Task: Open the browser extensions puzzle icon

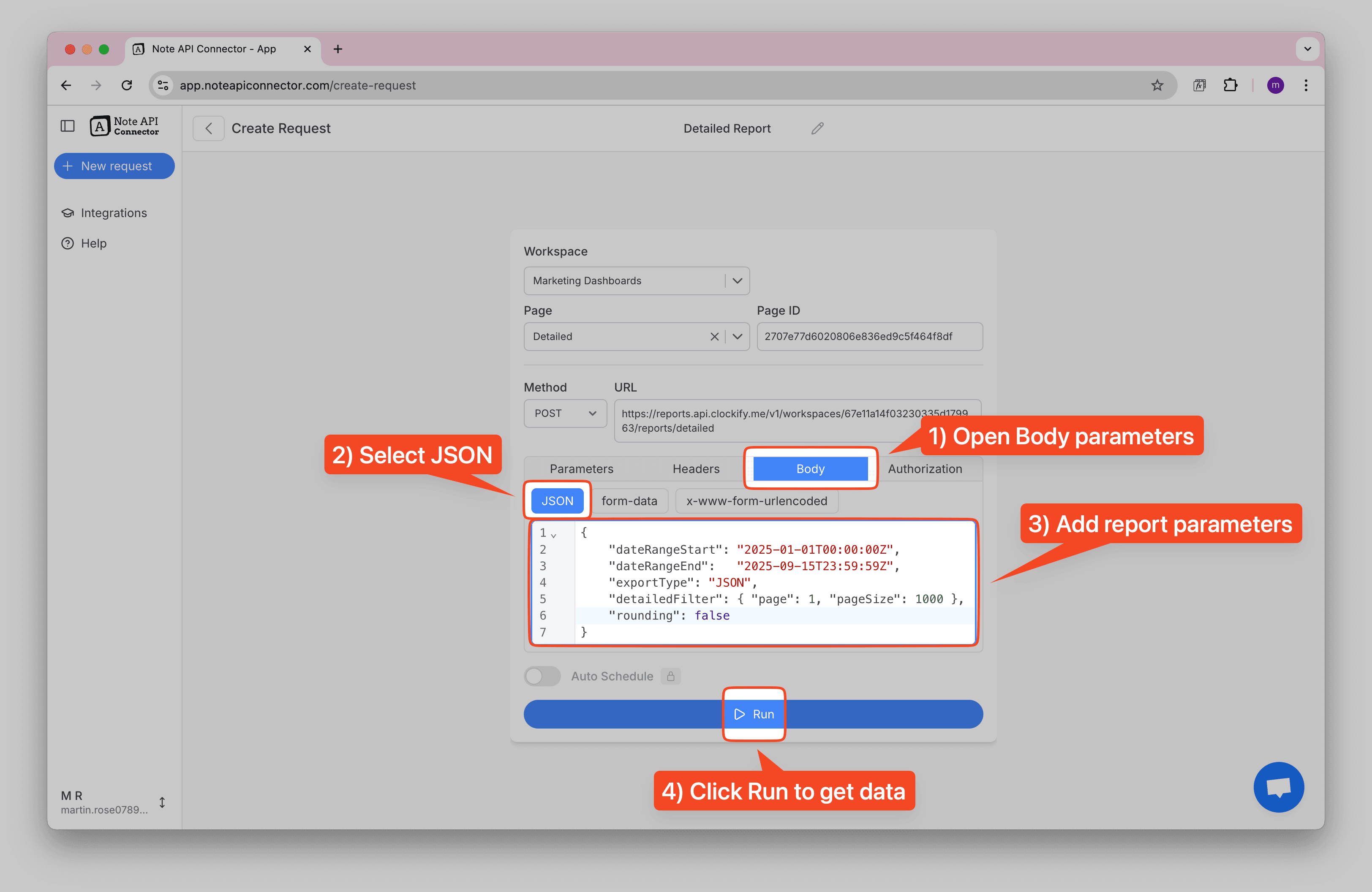Action: click(x=1230, y=85)
